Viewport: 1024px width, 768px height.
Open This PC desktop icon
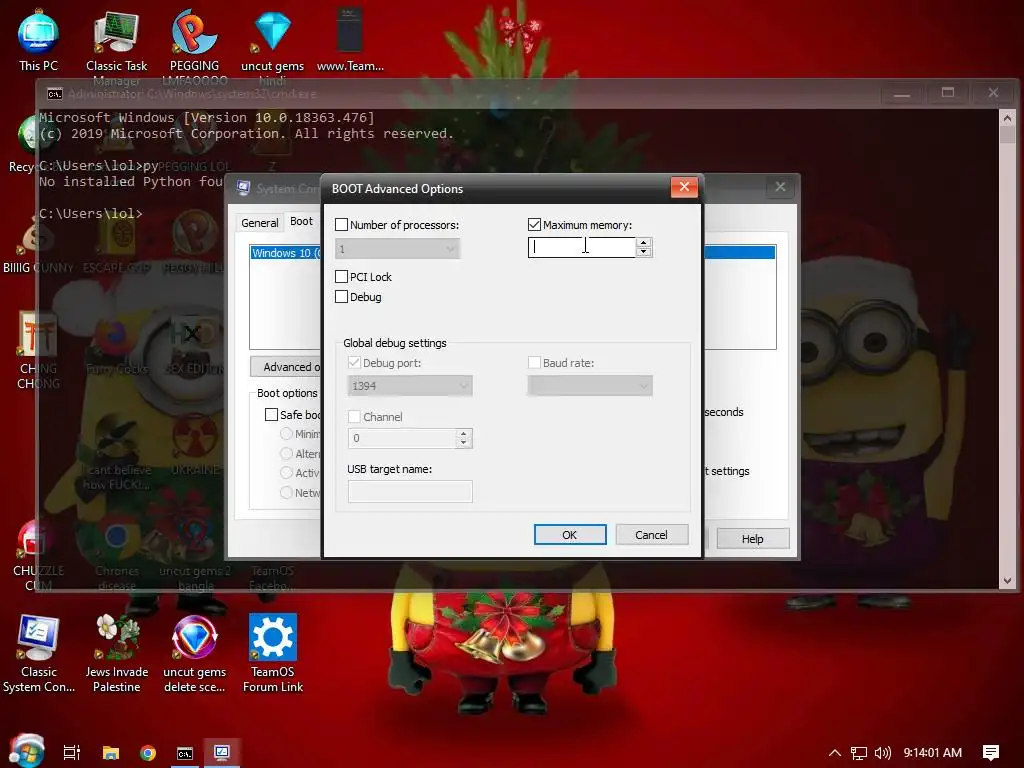[38, 39]
